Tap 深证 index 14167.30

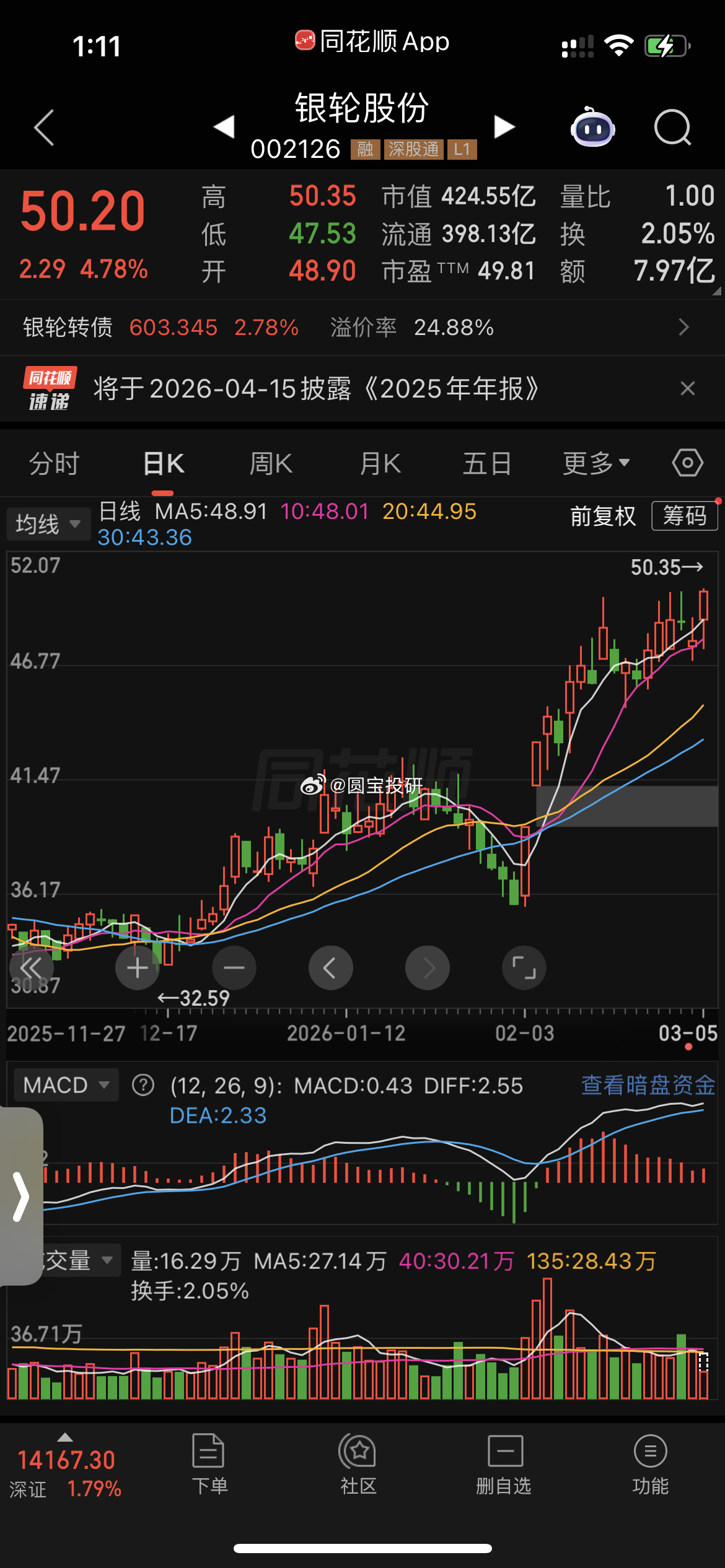(66, 1460)
